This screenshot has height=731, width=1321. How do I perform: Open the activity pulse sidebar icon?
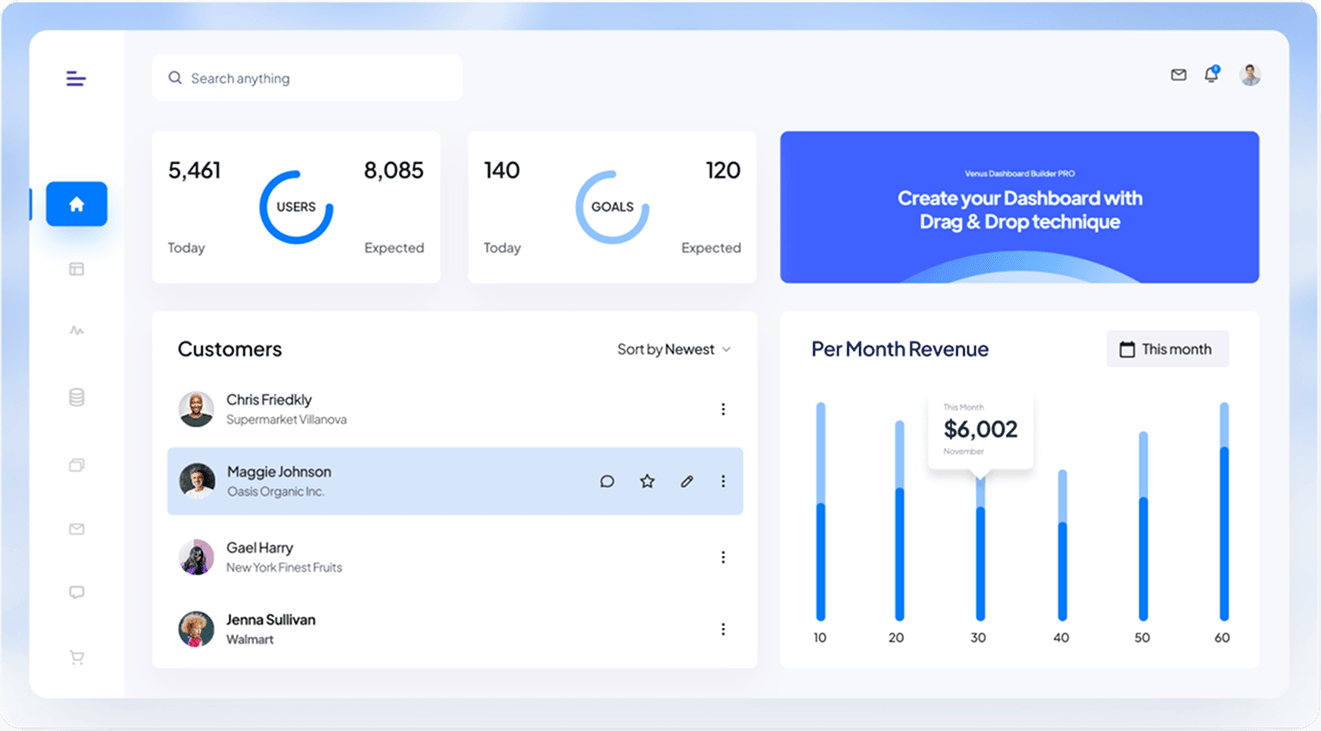(77, 330)
